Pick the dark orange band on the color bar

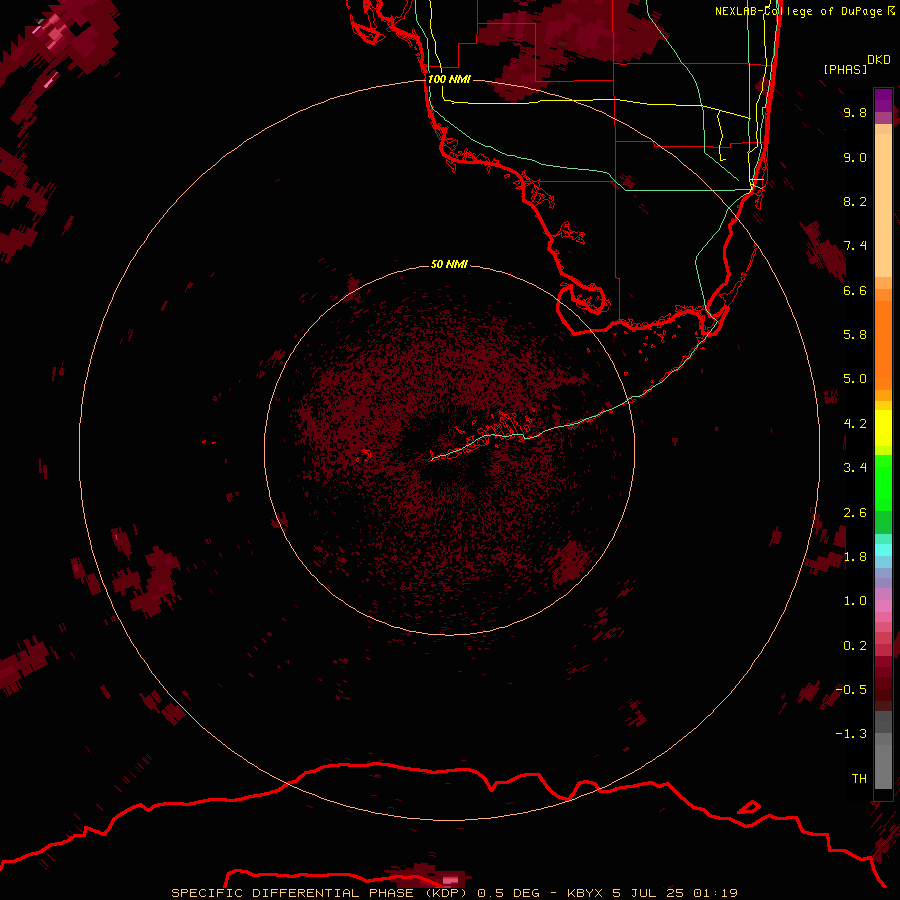click(883, 346)
